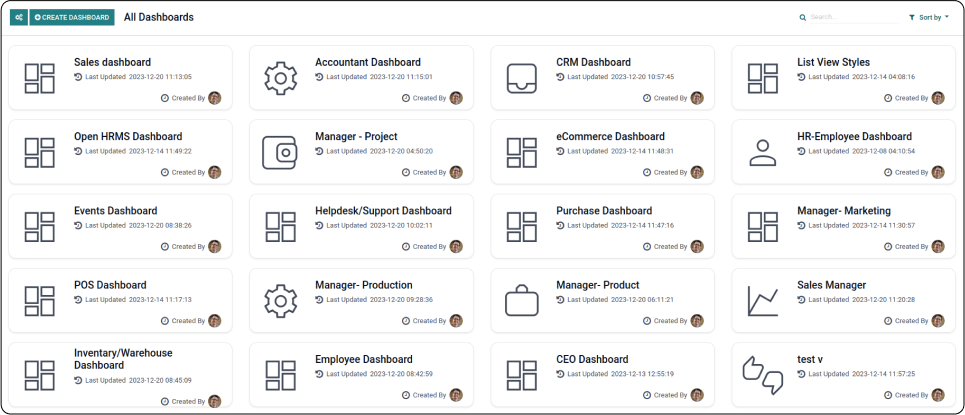Open the Sort by dropdown
This screenshot has height=415, width=965.
click(x=929, y=17)
